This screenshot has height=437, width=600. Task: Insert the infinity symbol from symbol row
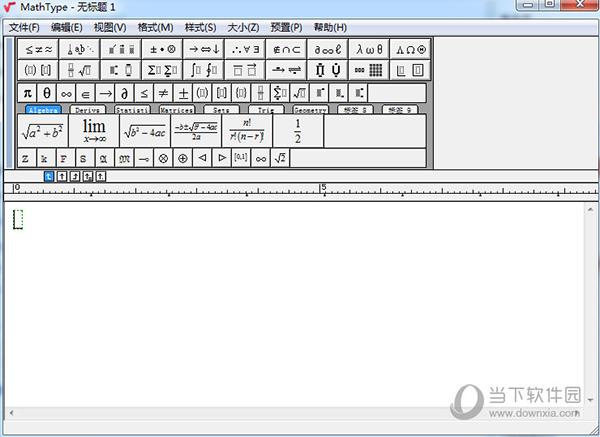66,93
